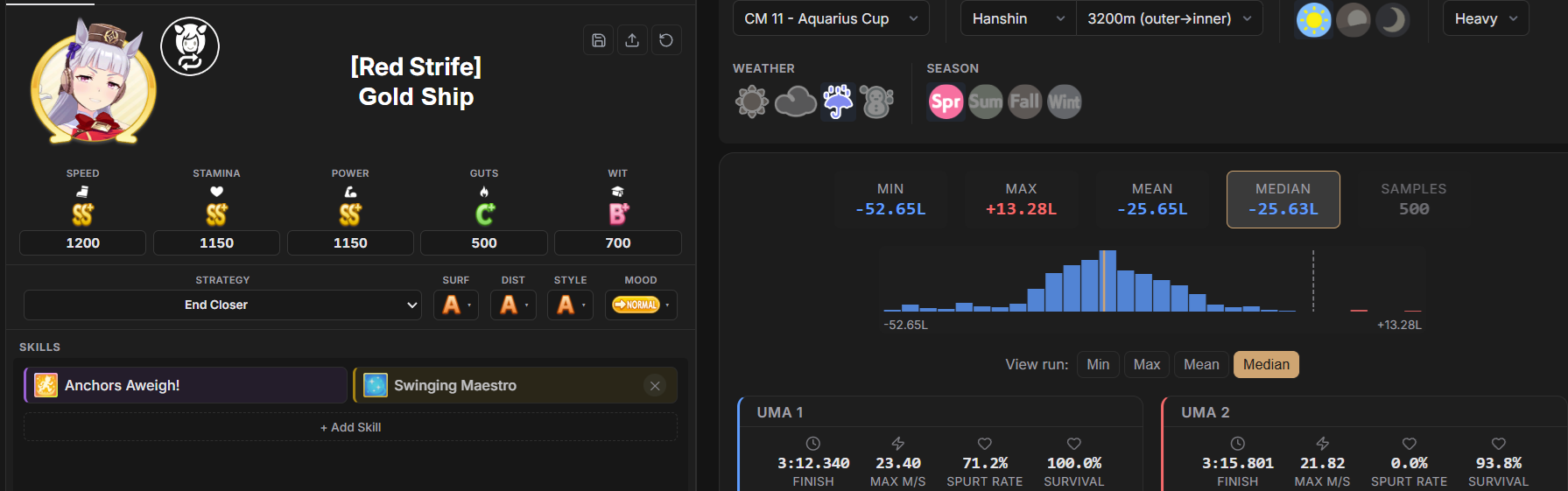Select snowy snowman weather icon
Viewport: 1568px width, 491px height.
(877, 102)
